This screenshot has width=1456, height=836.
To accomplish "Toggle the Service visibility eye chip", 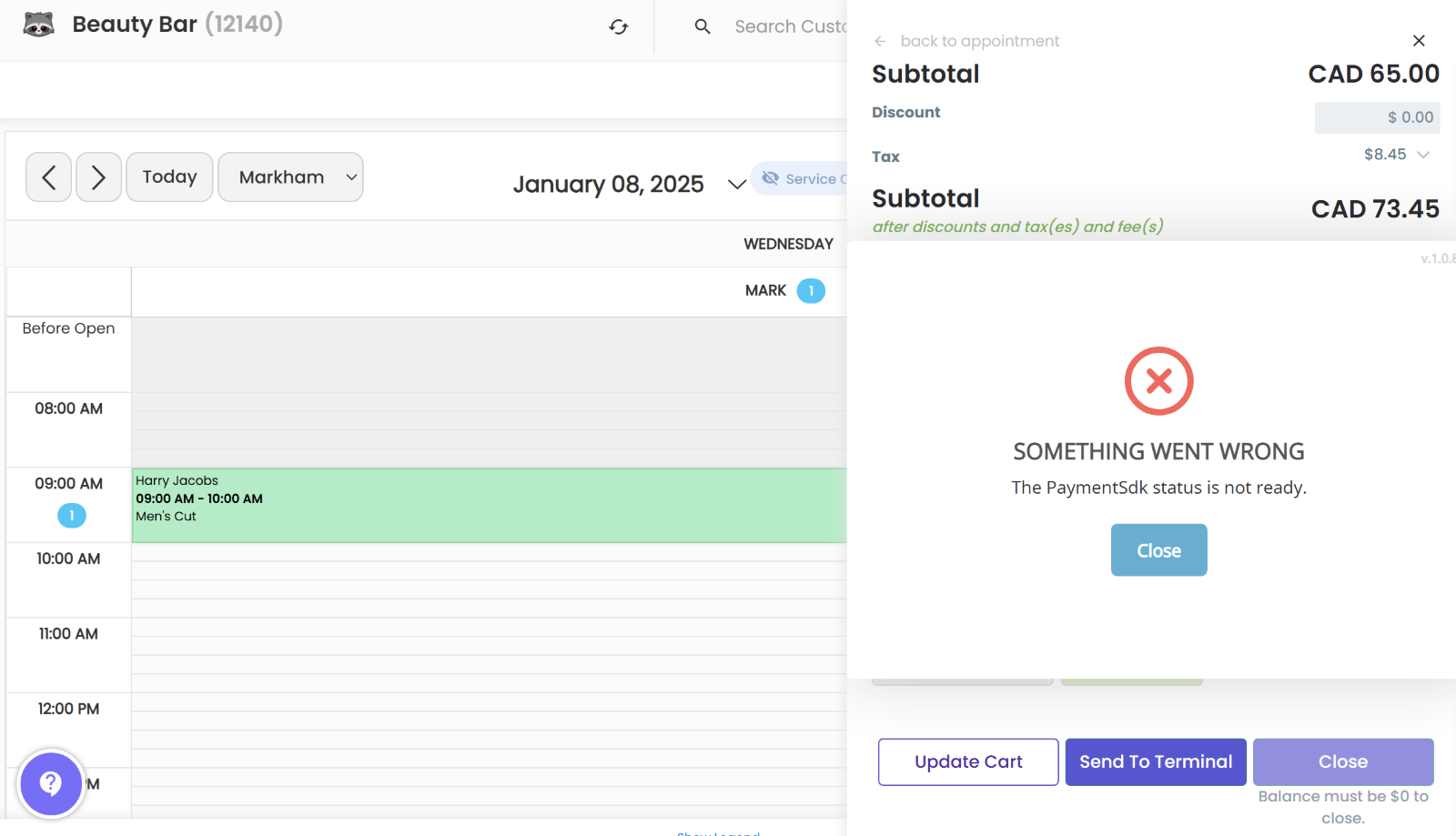I will (801, 178).
